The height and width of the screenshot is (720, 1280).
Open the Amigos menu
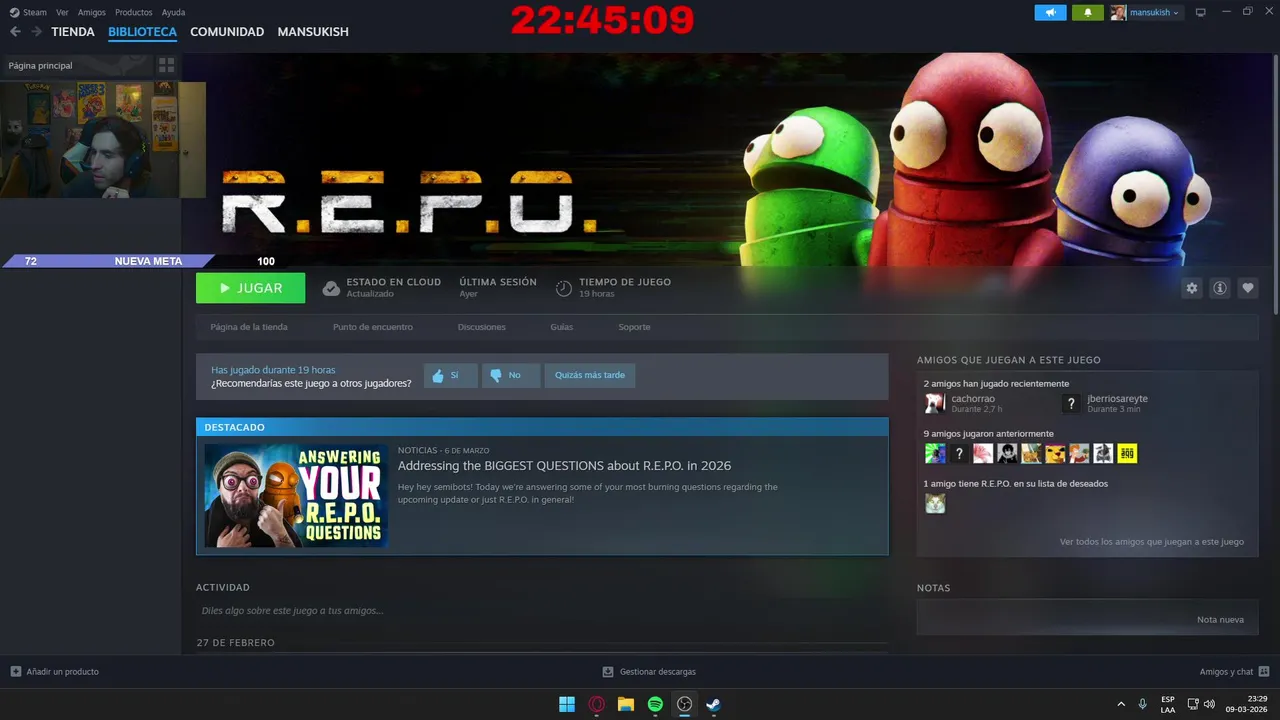click(x=92, y=12)
